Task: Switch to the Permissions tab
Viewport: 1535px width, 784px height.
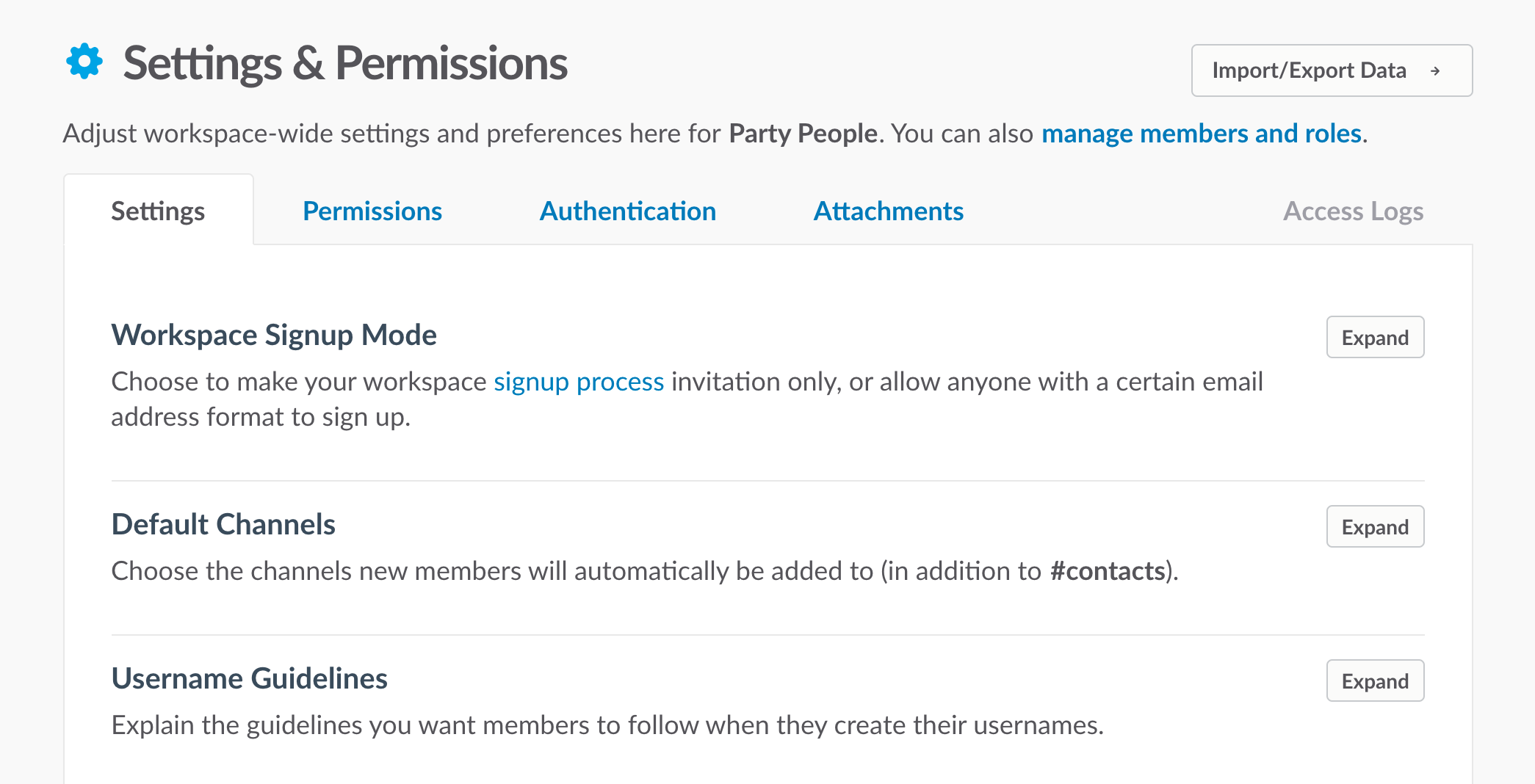Action: [x=372, y=211]
